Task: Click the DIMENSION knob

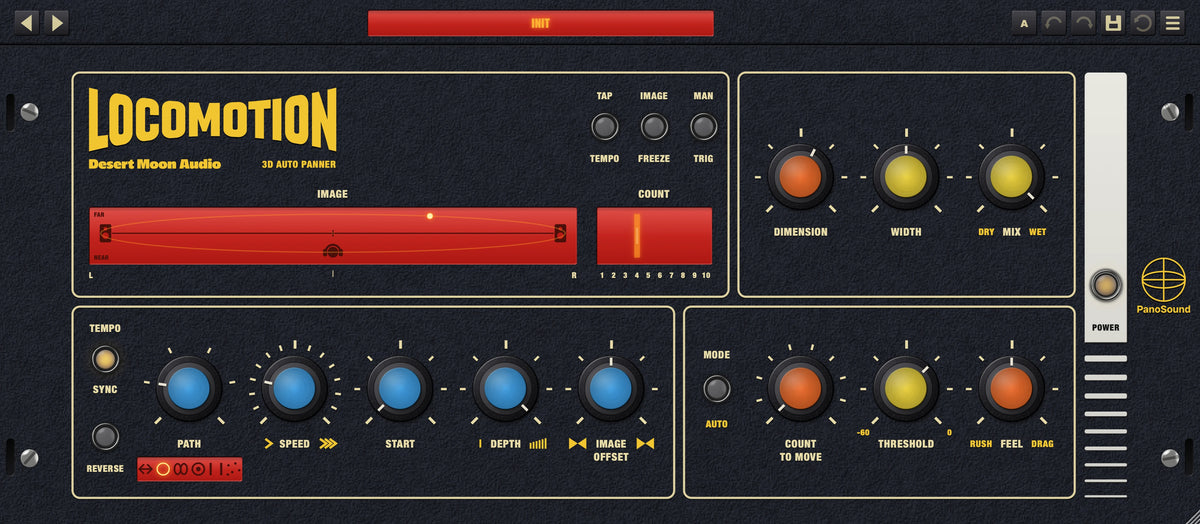Action: (800, 176)
